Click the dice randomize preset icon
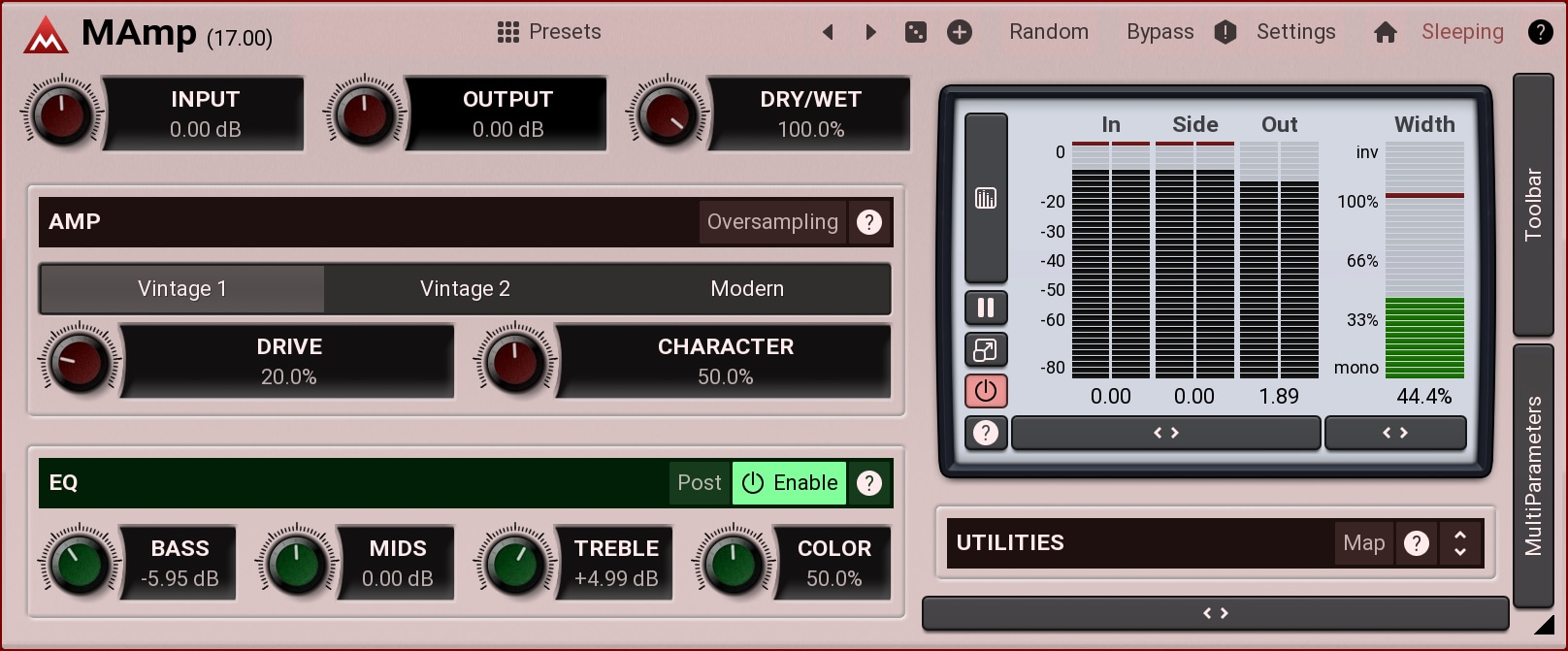This screenshot has height=651, width=1568. (915, 32)
